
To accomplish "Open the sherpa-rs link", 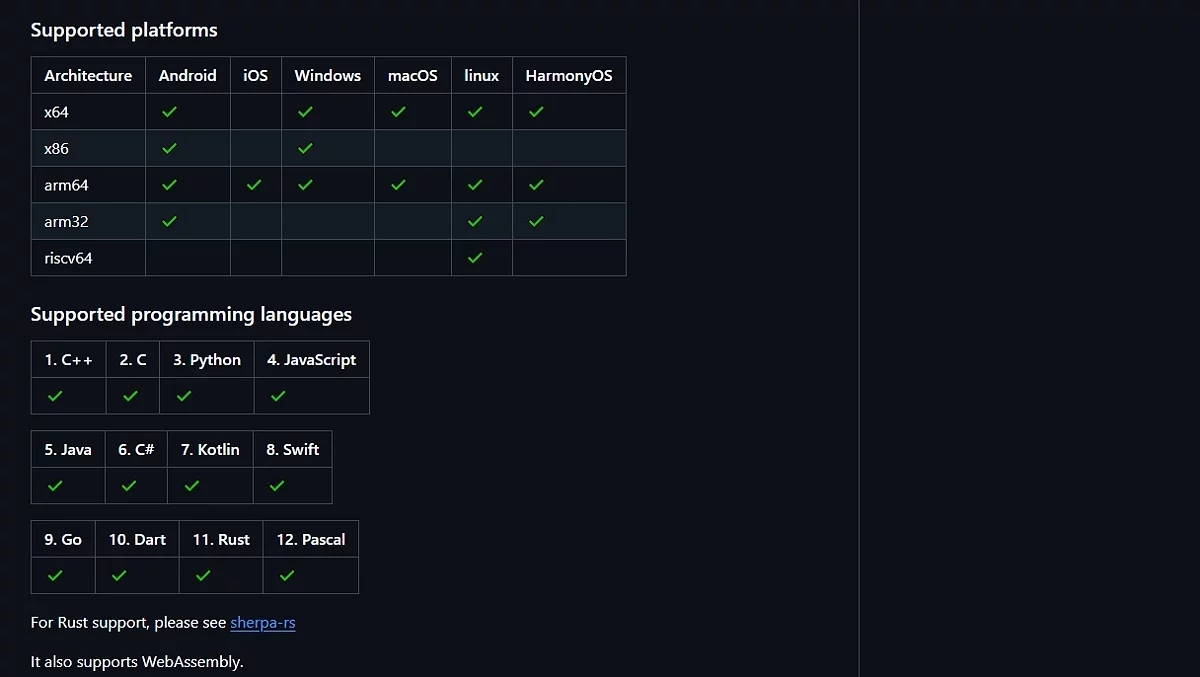I will click(262, 623).
